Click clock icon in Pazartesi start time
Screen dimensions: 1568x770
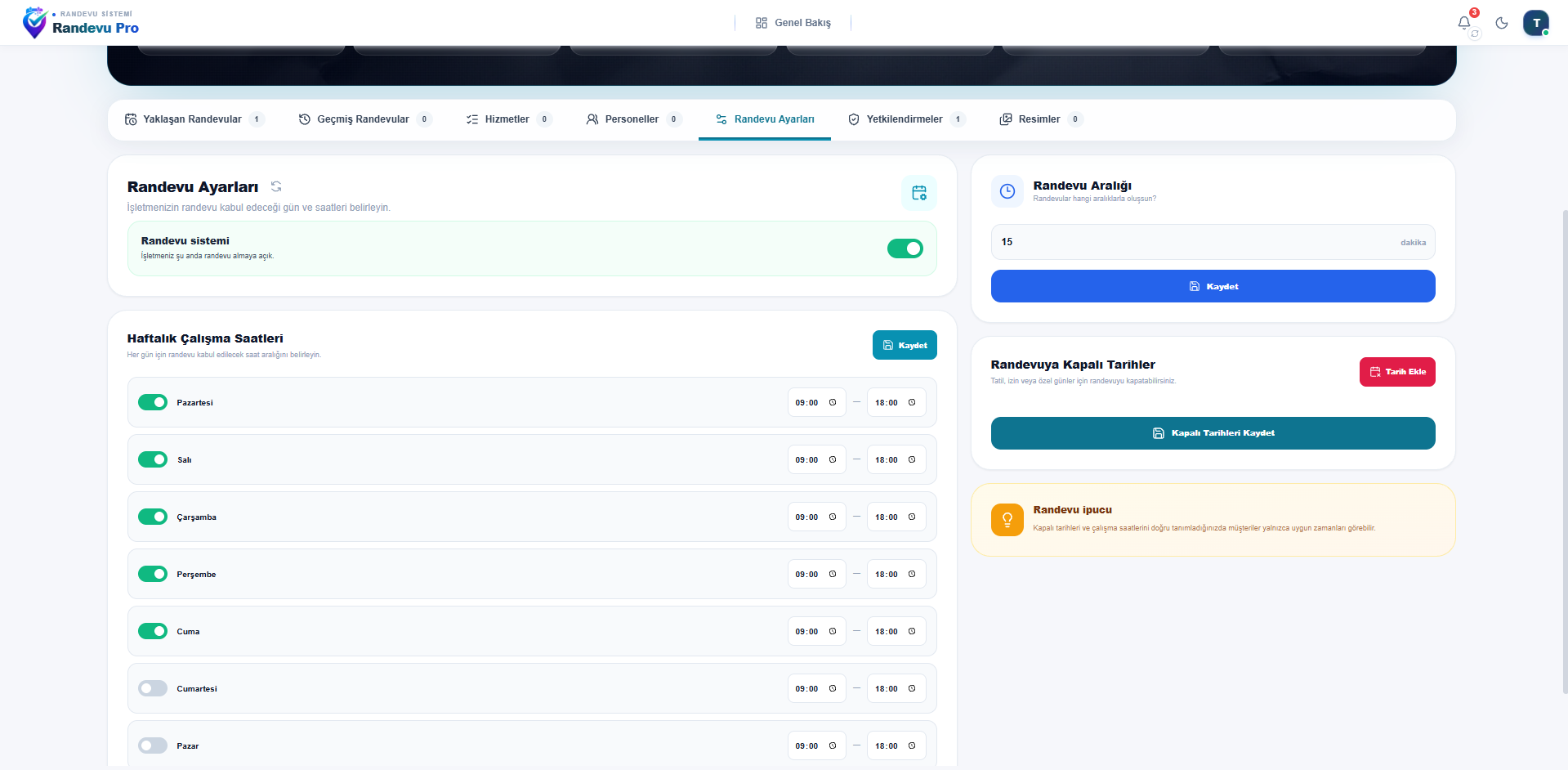click(833, 402)
